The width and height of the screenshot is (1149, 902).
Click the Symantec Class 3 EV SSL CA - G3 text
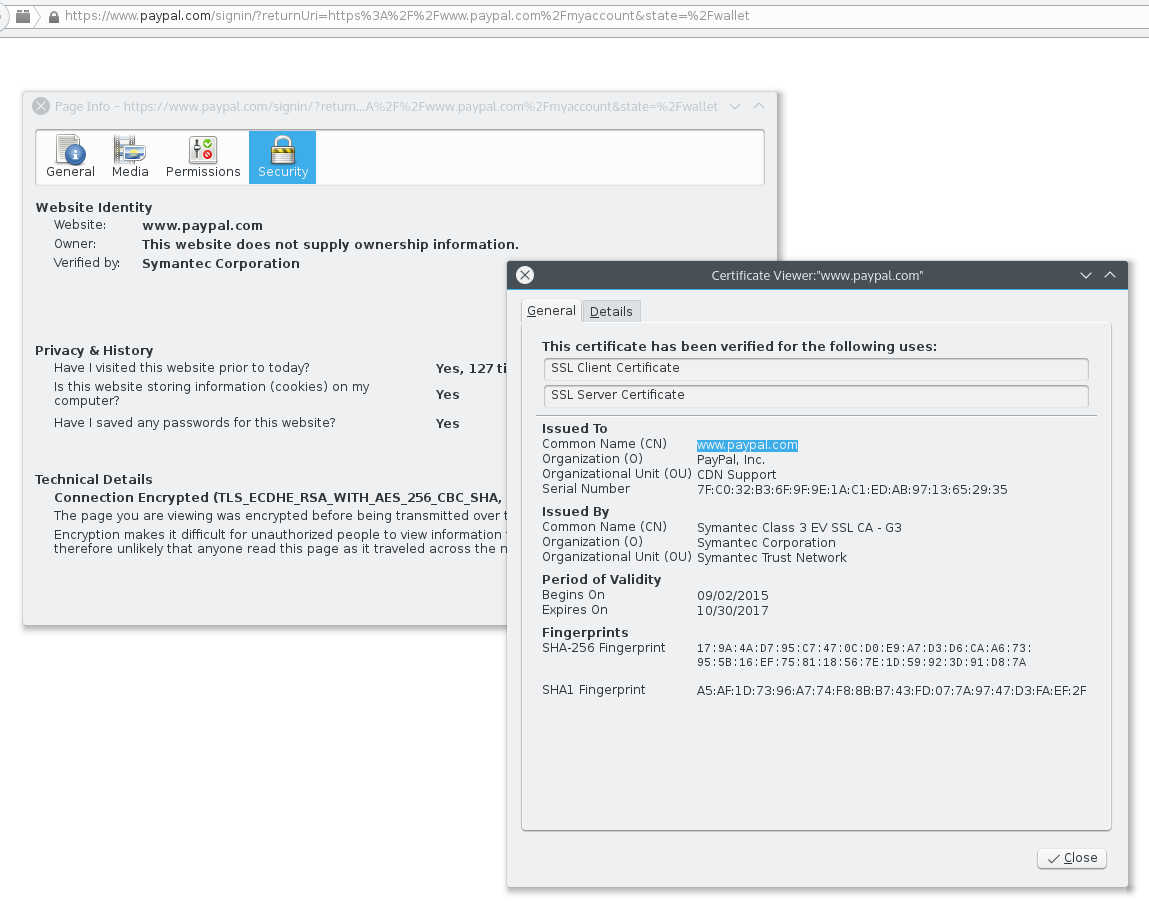(799, 528)
